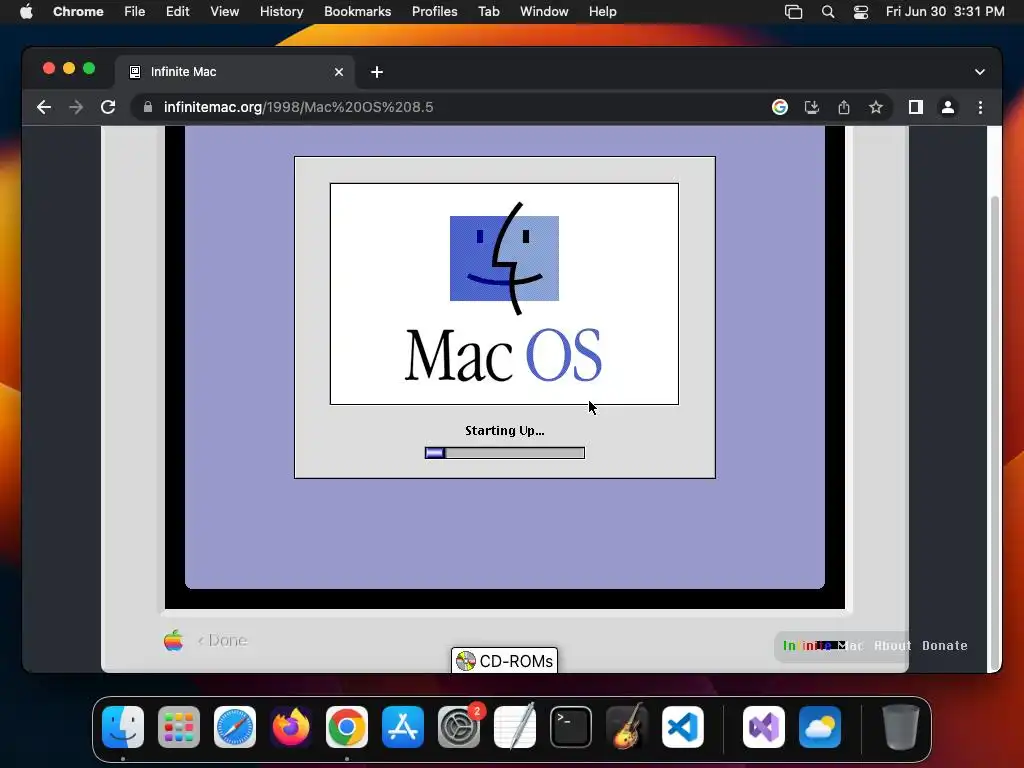This screenshot has width=1024, height=768.
Task: Open Finder from the Dock
Action: (x=123, y=727)
